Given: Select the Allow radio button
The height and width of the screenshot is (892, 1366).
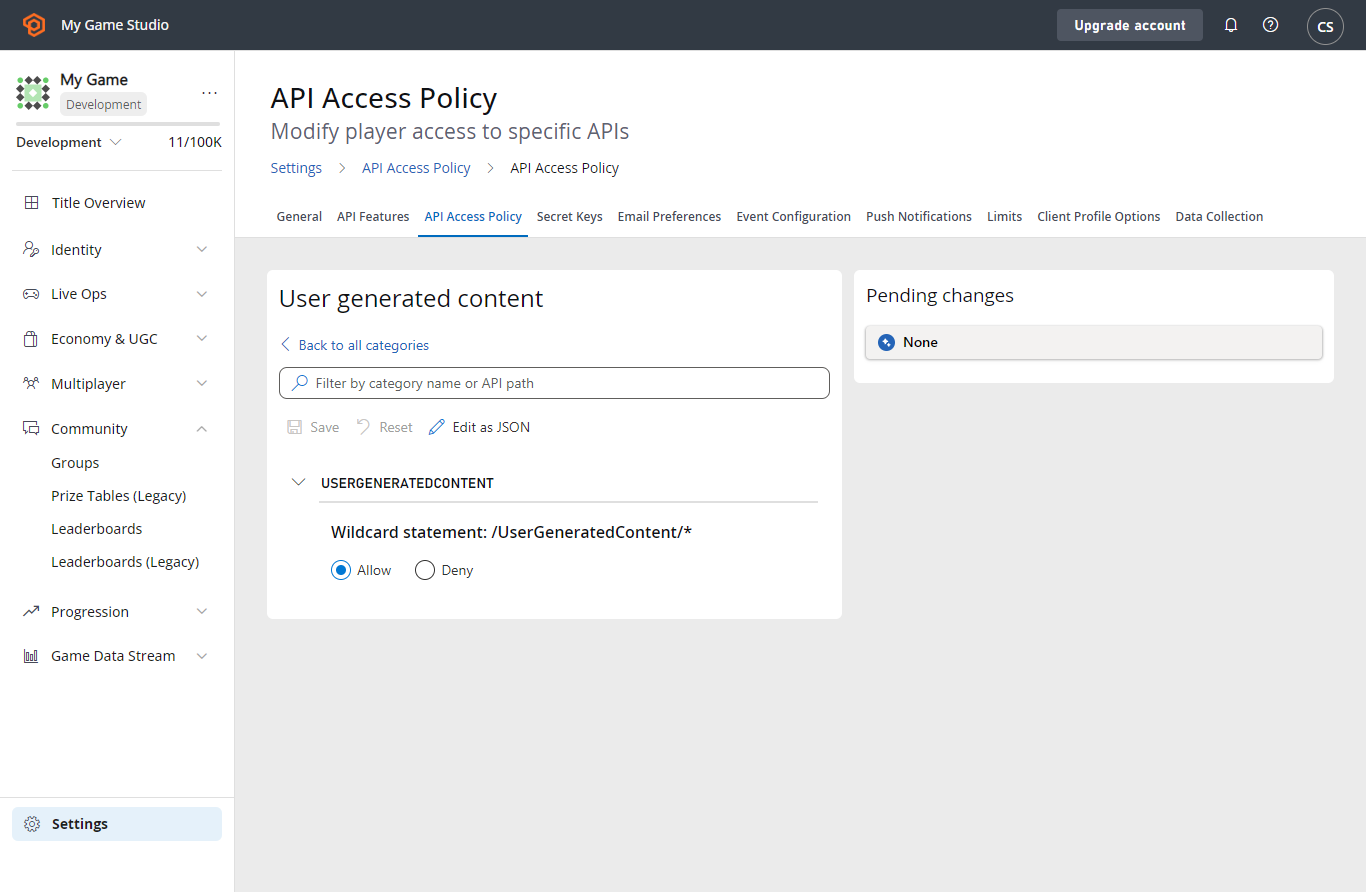Looking at the screenshot, I should click(x=341, y=570).
